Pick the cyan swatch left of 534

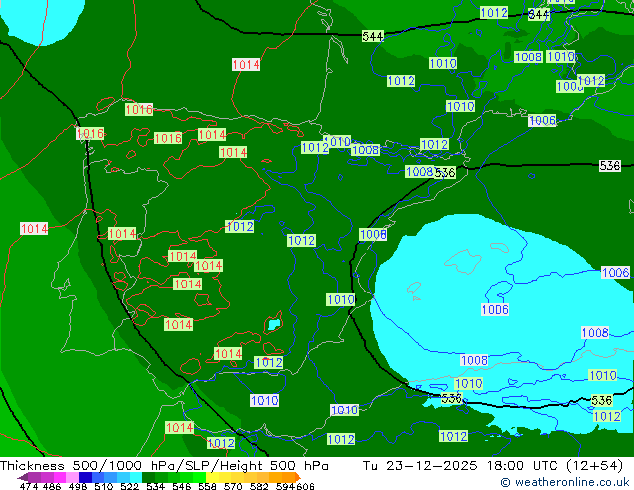coord(136,477)
